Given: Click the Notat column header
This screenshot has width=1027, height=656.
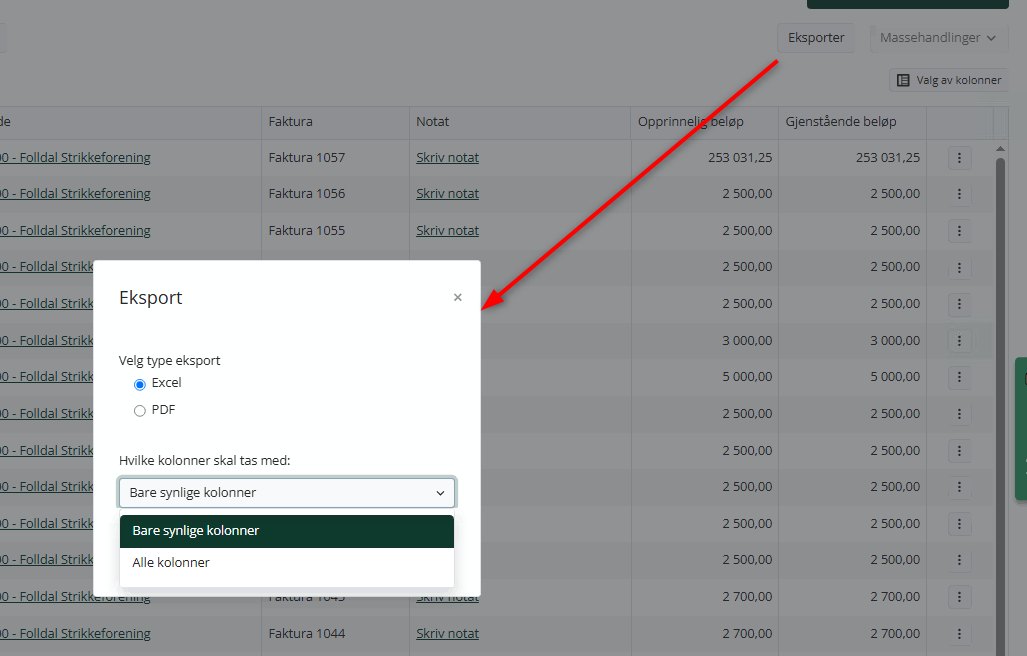Looking at the screenshot, I should tap(520, 122).
